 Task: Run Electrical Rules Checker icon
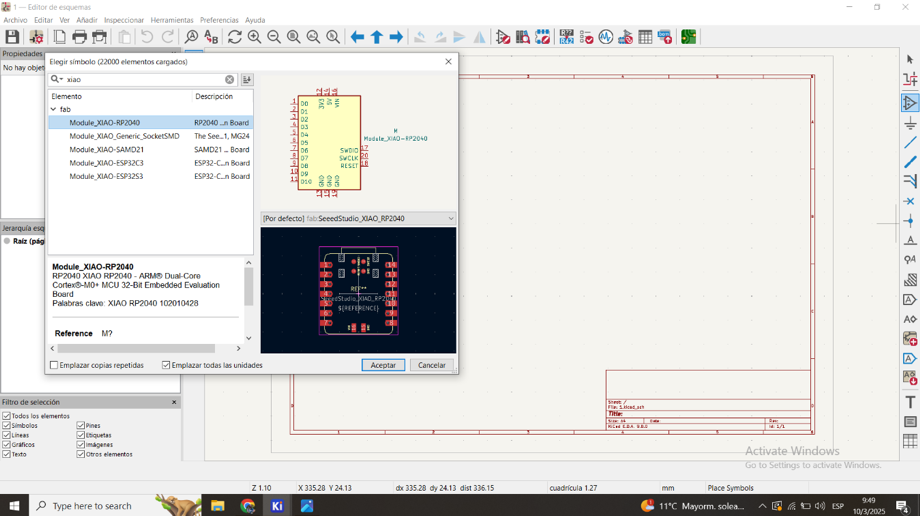coord(586,37)
